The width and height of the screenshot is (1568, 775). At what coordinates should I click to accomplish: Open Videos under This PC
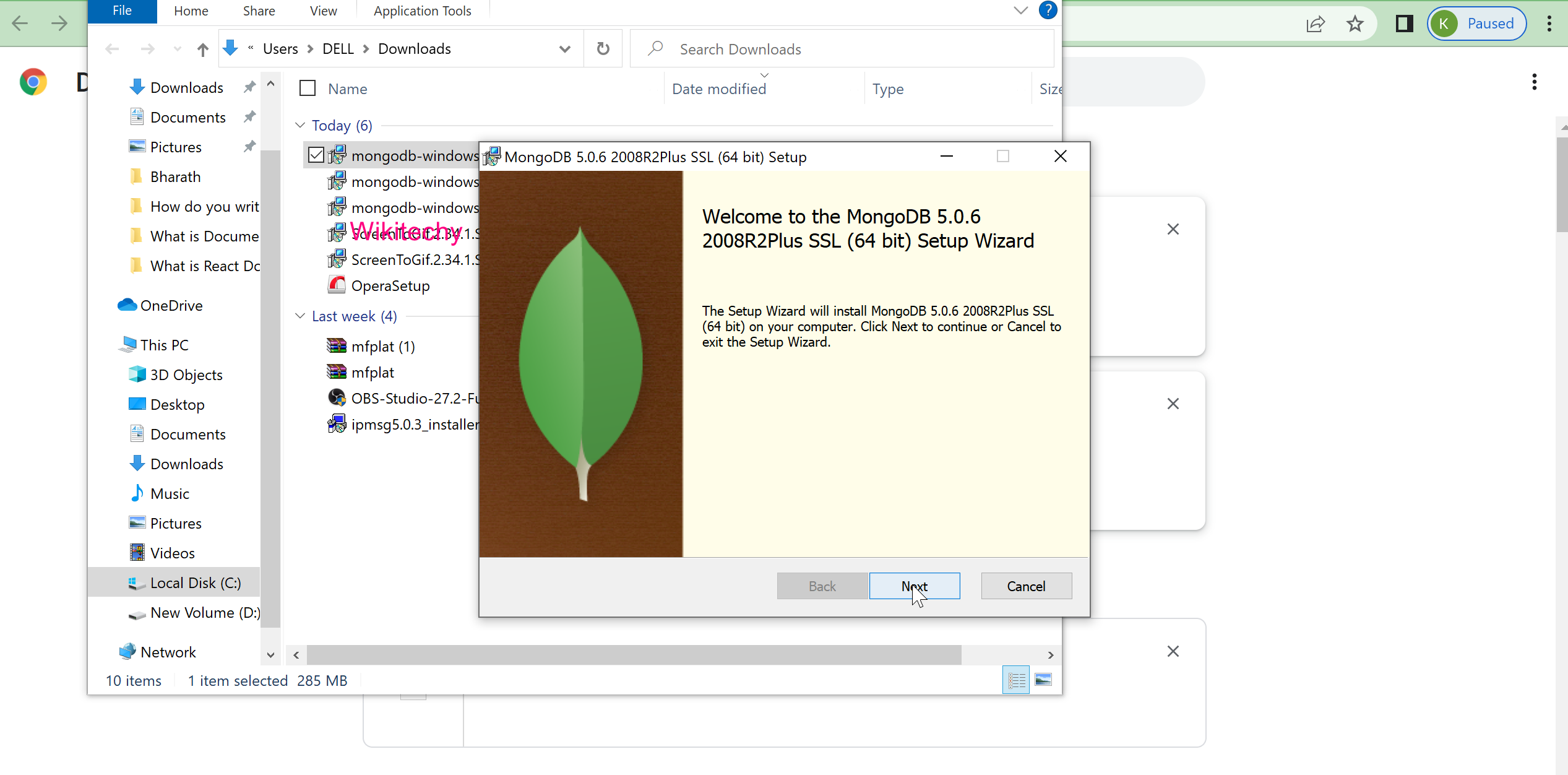172,553
